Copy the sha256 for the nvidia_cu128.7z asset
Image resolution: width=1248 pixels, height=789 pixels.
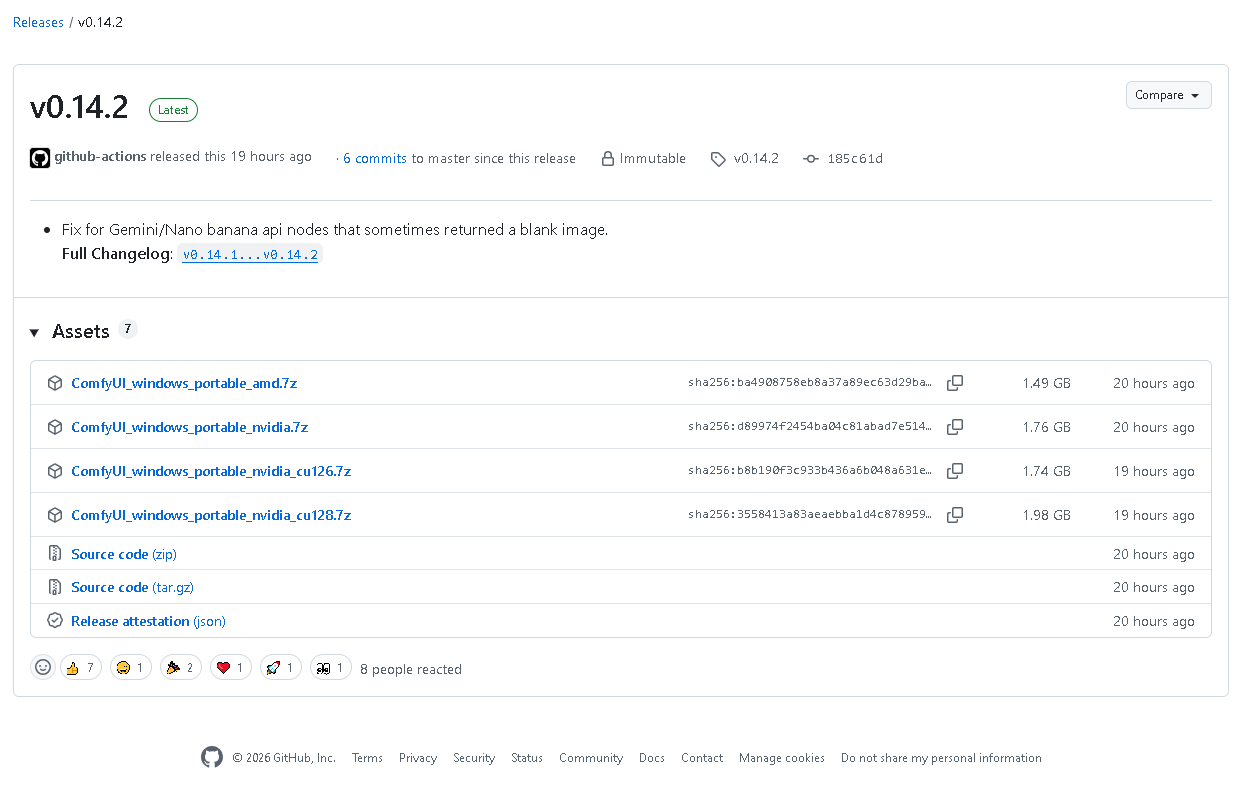click(x=955, y=515)
